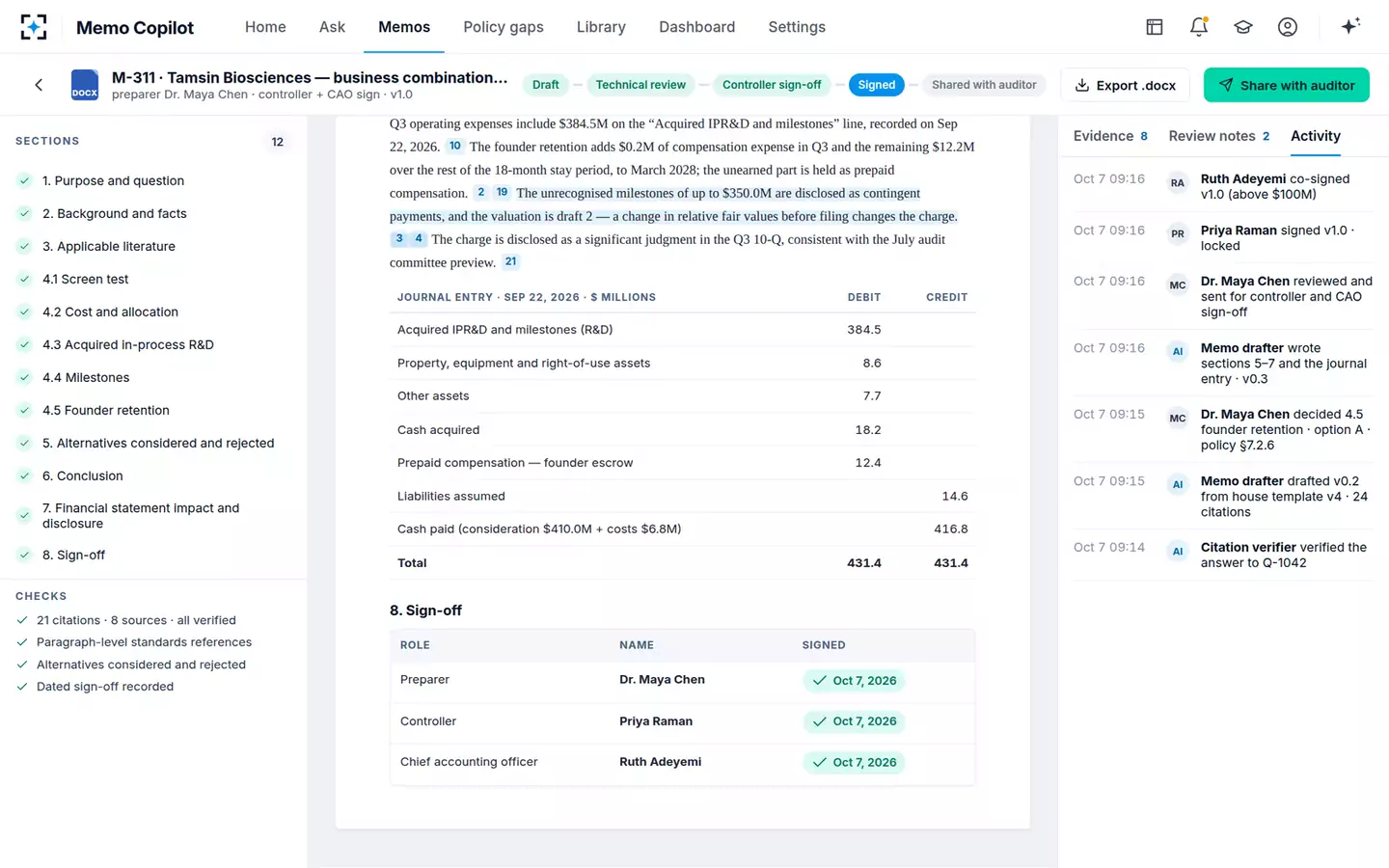Click 'Cash paid (consideration $410.0M + costs $6.8M)' row

683,529
